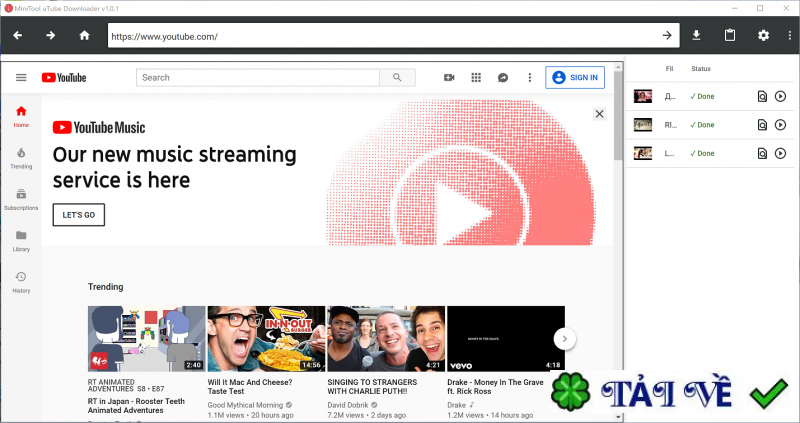Open YouTube three-dot settings menu

pyautogui.click(x=529, y=77)
